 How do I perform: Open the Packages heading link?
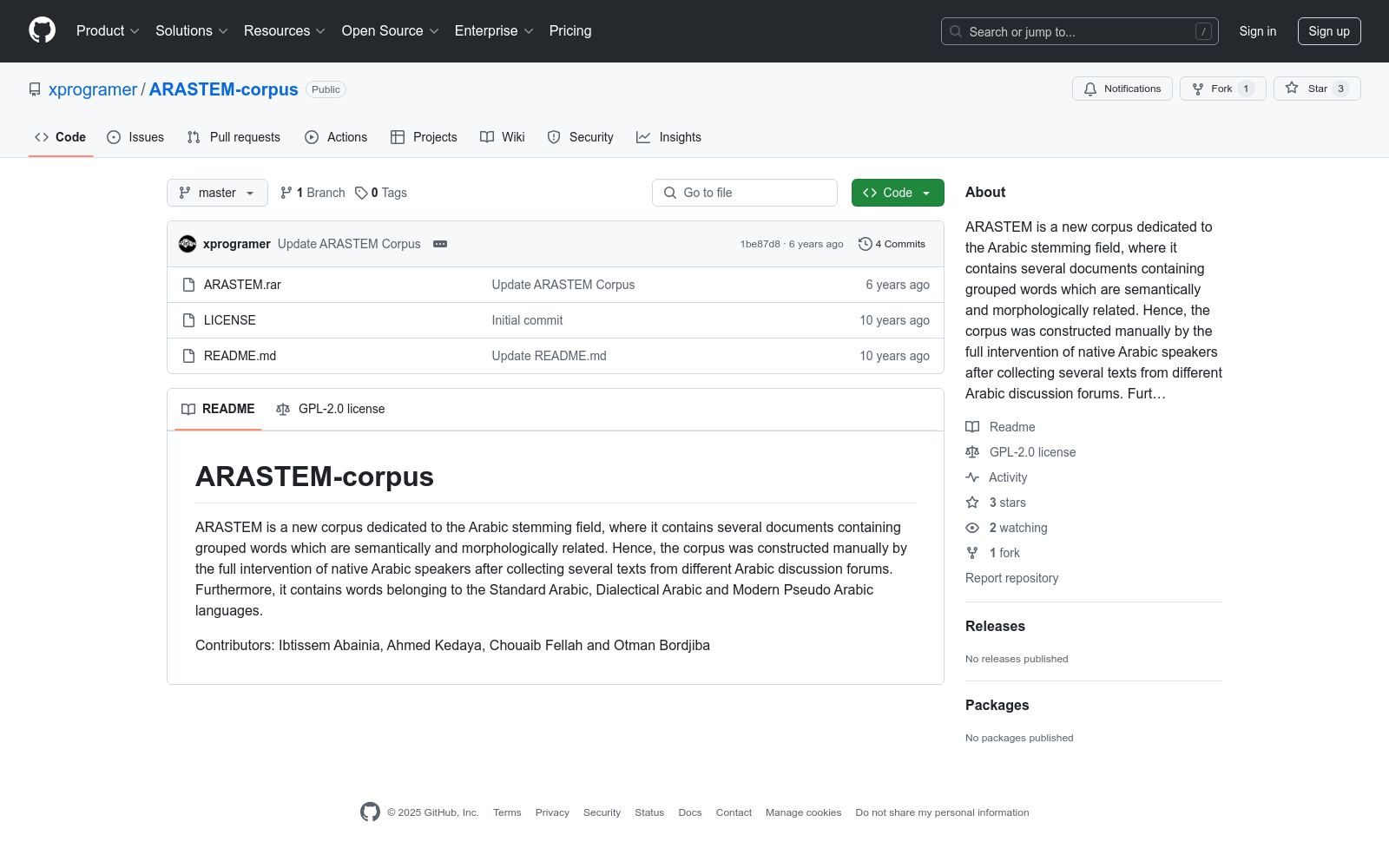pyautogui.click(x=997, y=706)
